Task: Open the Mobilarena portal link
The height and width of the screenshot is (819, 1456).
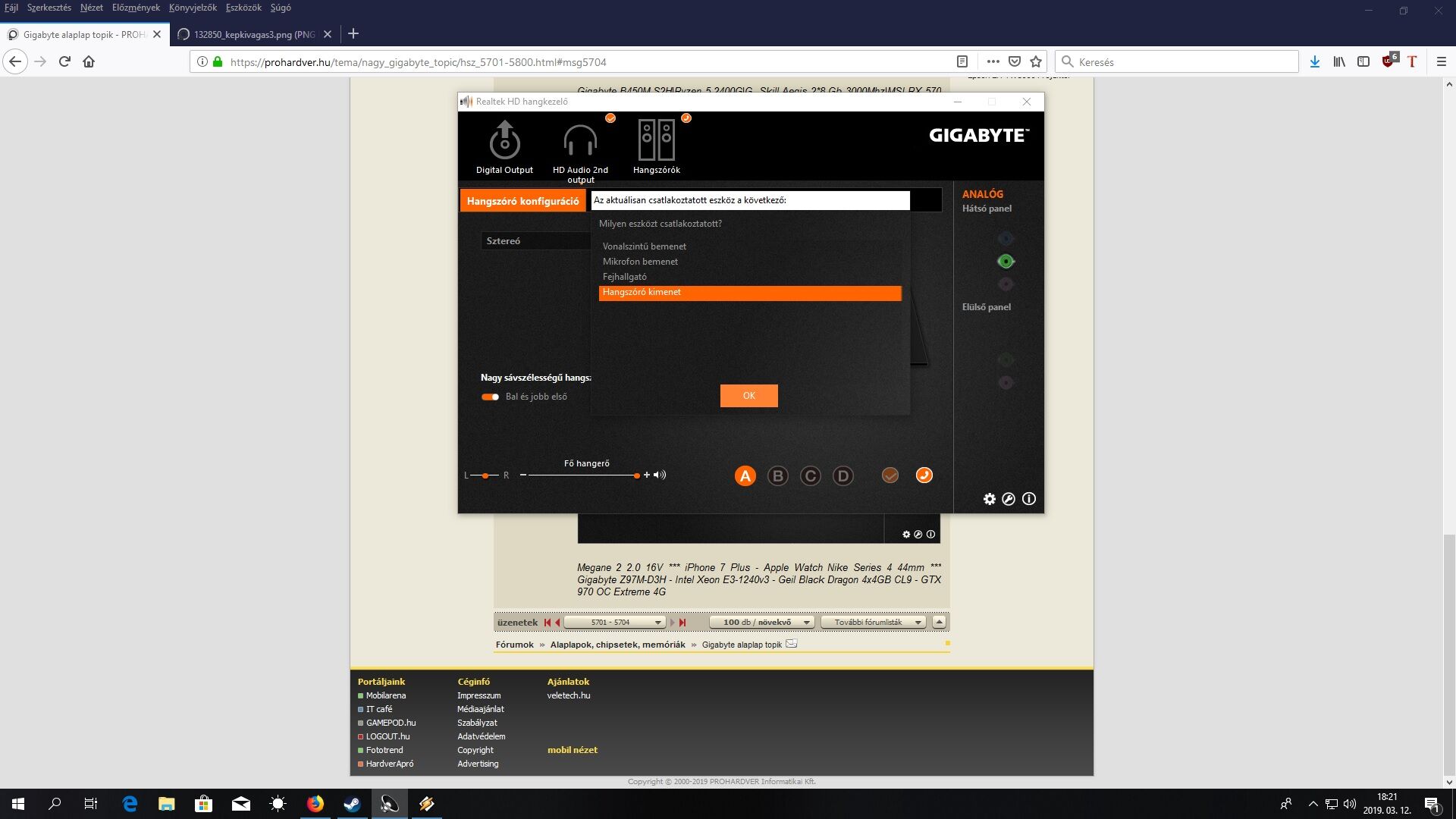Action: pos(386,695)
